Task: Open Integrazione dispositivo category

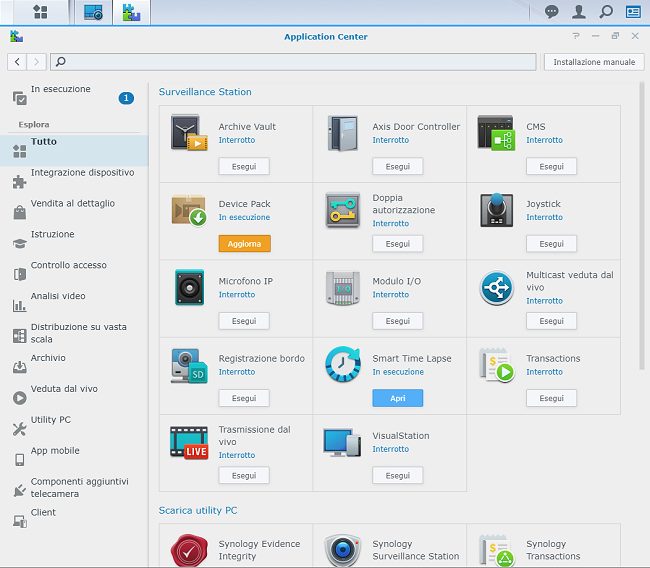Action: click(x=74, y=181)
